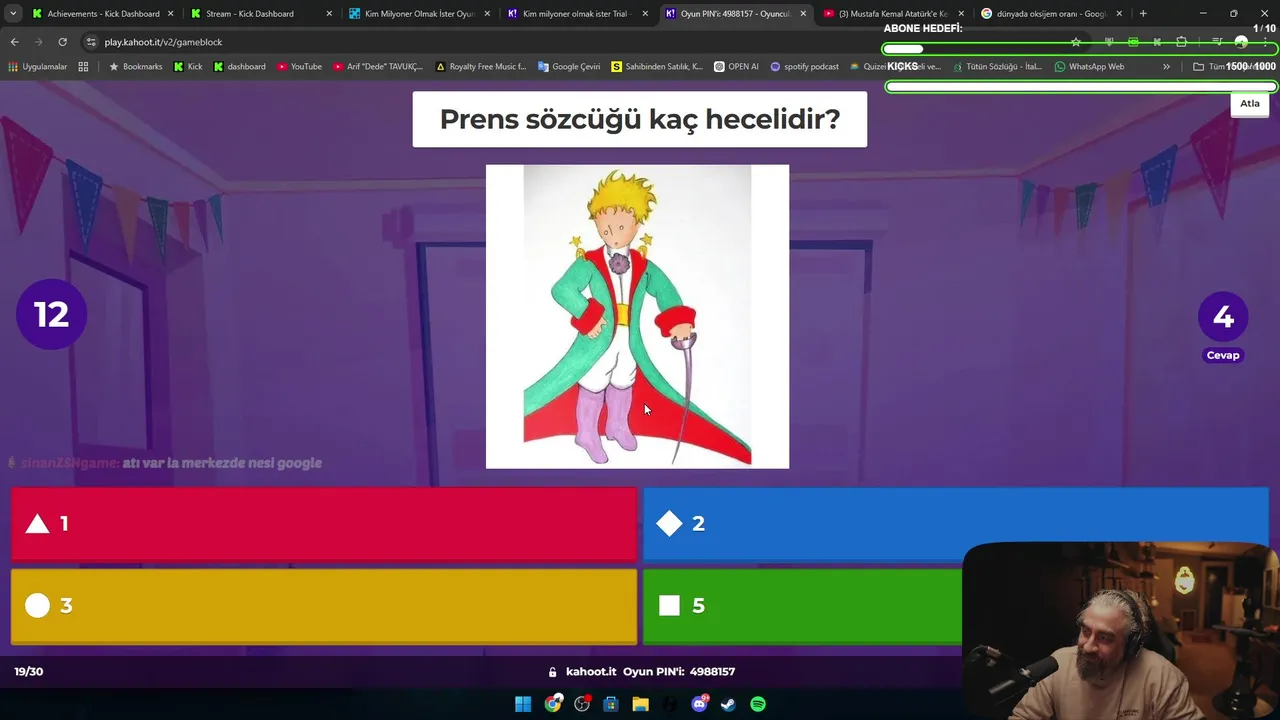Open Google Chrome from the taskbar
This screenshot has height=720, width=1280.
point(553,704)
